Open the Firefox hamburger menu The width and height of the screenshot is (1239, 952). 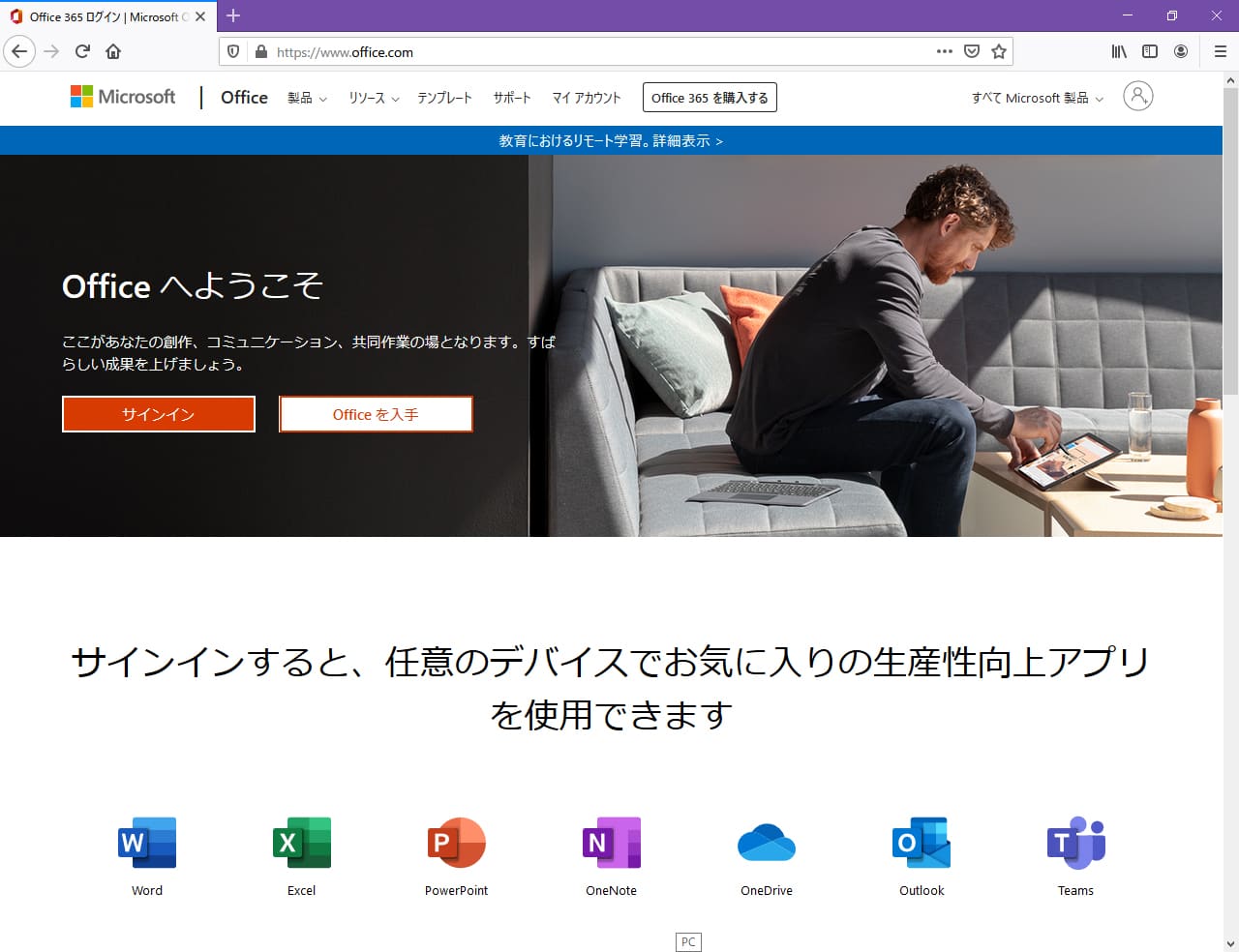[1221, 51]
